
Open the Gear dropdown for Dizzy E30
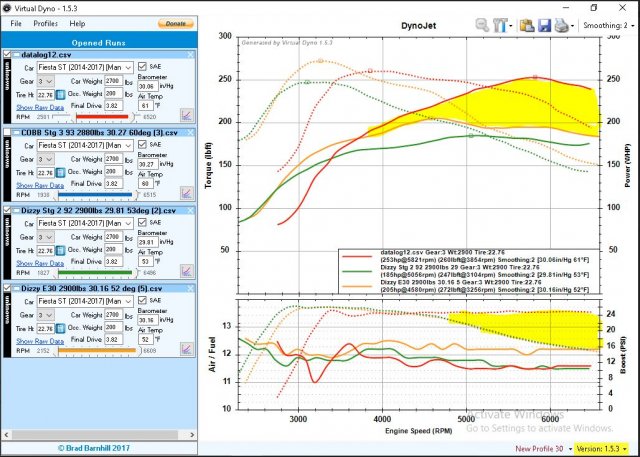(x=46, y=315)
